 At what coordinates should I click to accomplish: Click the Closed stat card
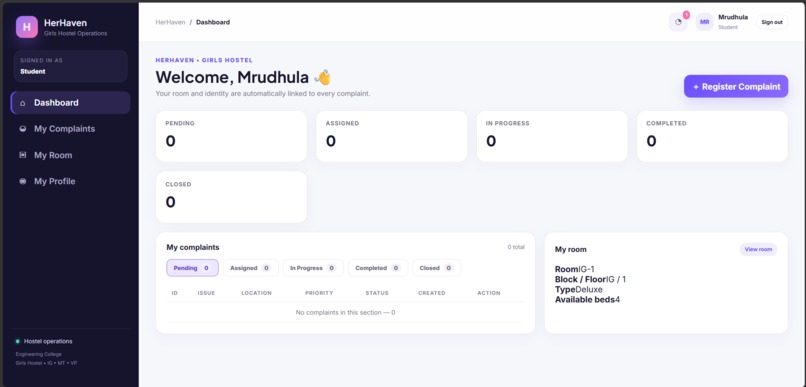tap(231, 197)
